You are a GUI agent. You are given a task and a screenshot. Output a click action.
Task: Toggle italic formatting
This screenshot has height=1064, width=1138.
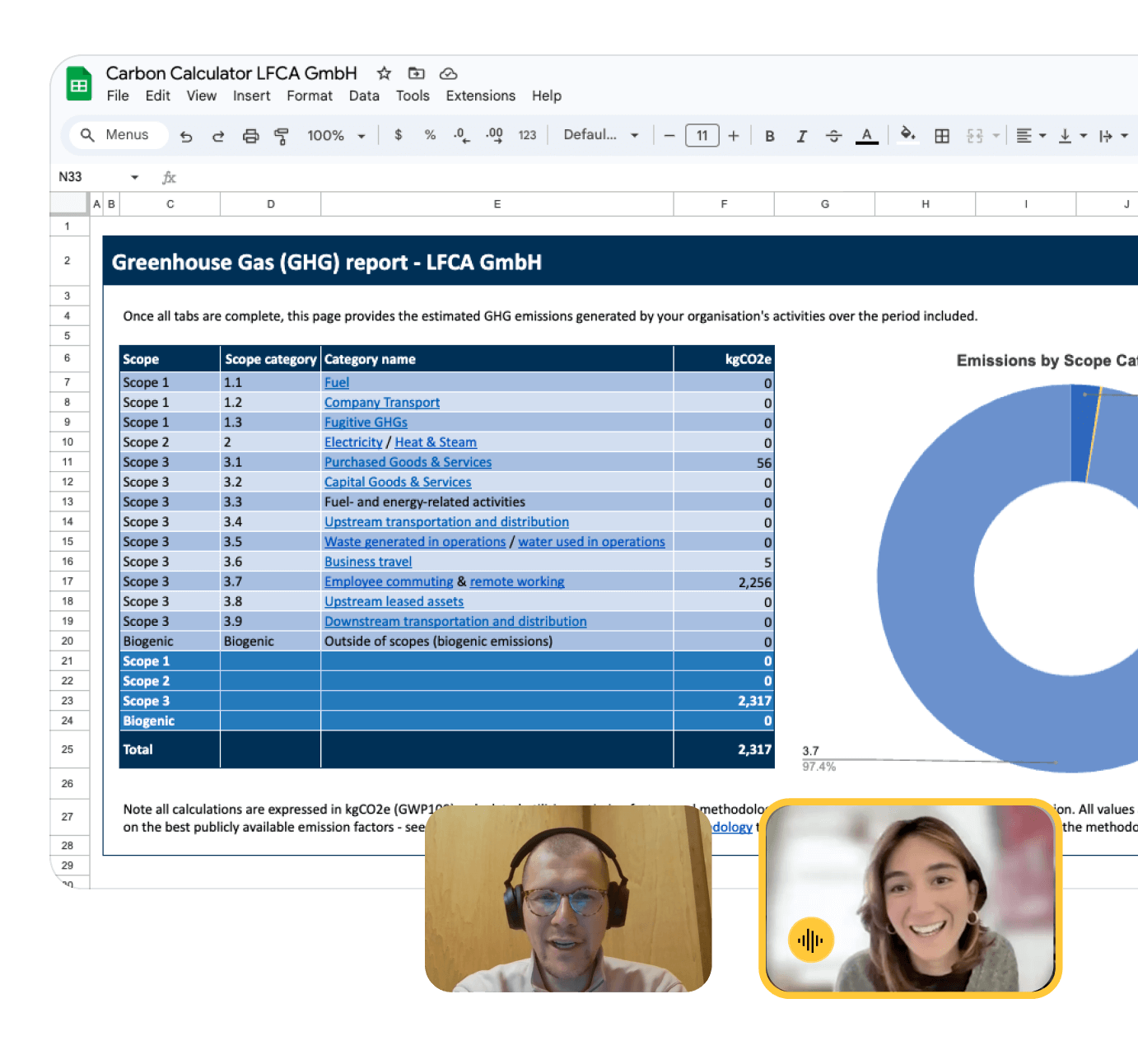801,136
